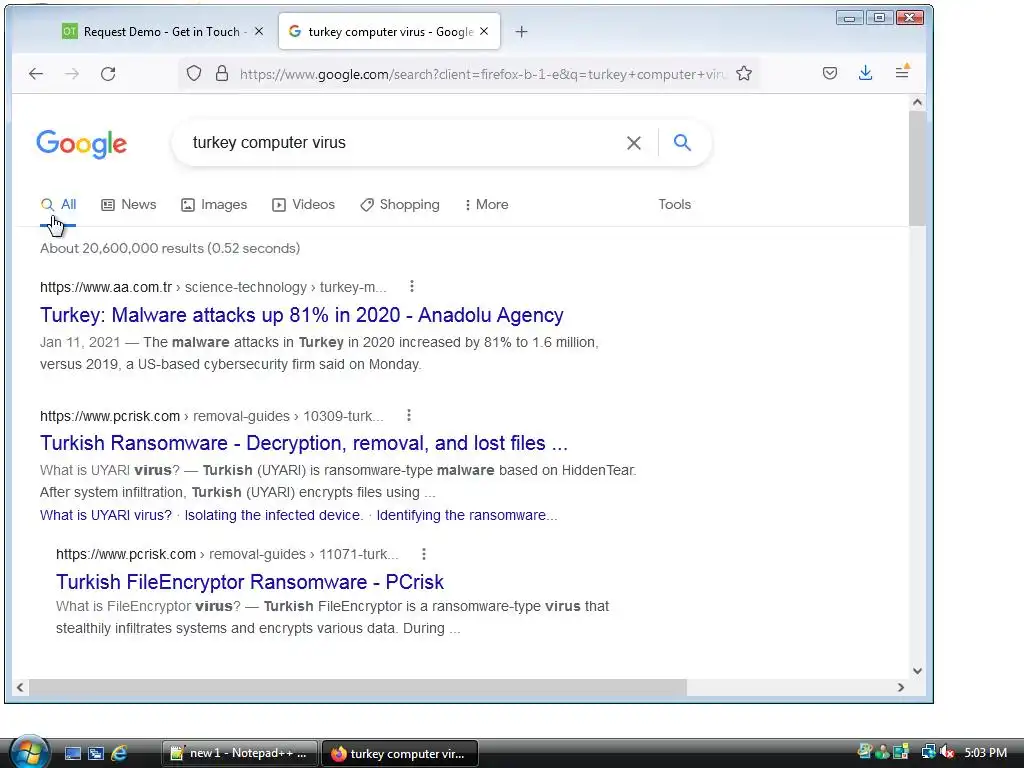The image size is (1024, 768).
Task: Open options for the aa.com.tr result
Action: [x=411, y=286]
